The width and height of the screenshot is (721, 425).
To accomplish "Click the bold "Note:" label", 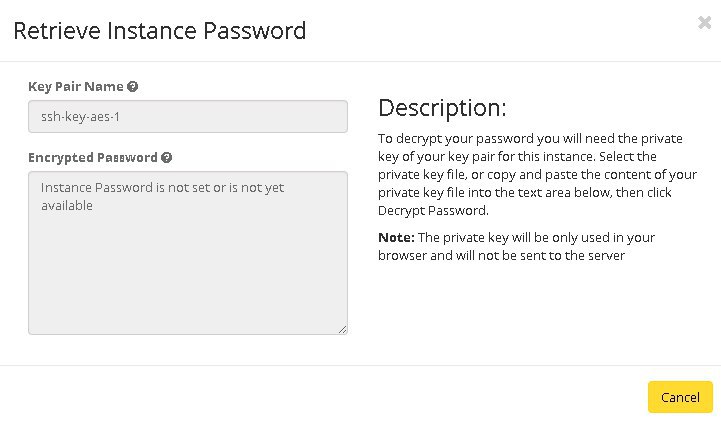I will coord(396,238).
